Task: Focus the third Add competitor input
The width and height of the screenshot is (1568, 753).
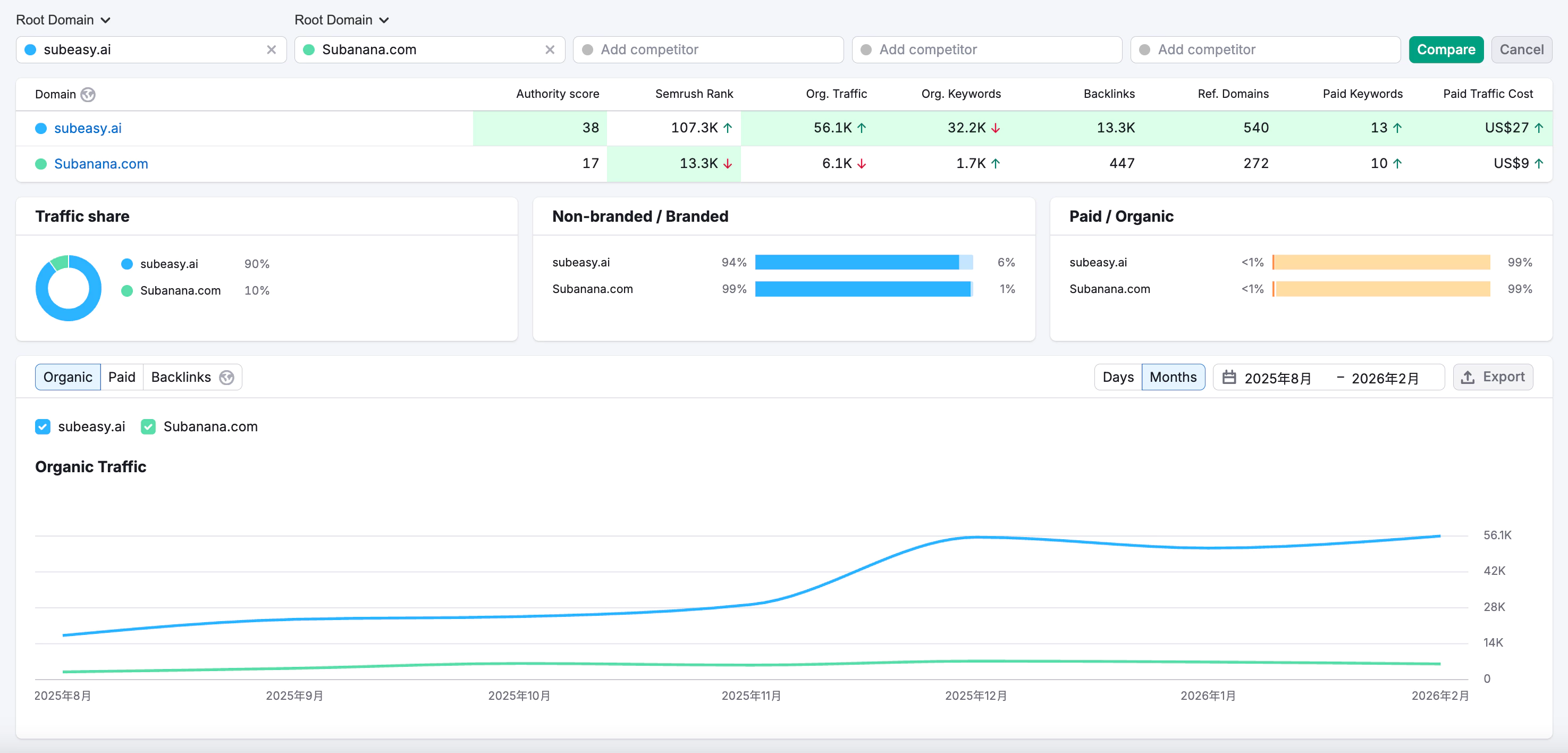Action: [x=1266, y=49]
